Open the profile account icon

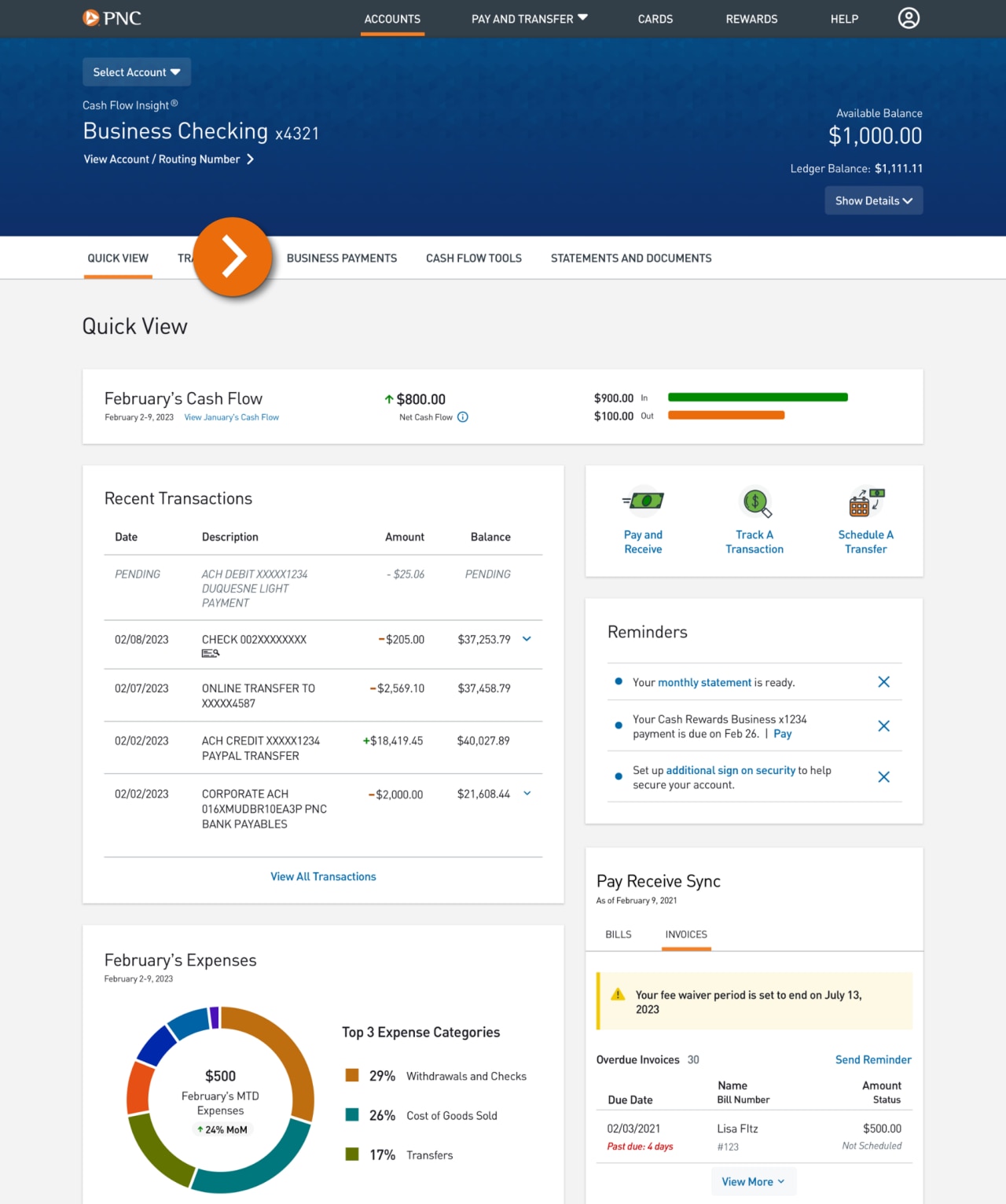(x=909, y=18)
